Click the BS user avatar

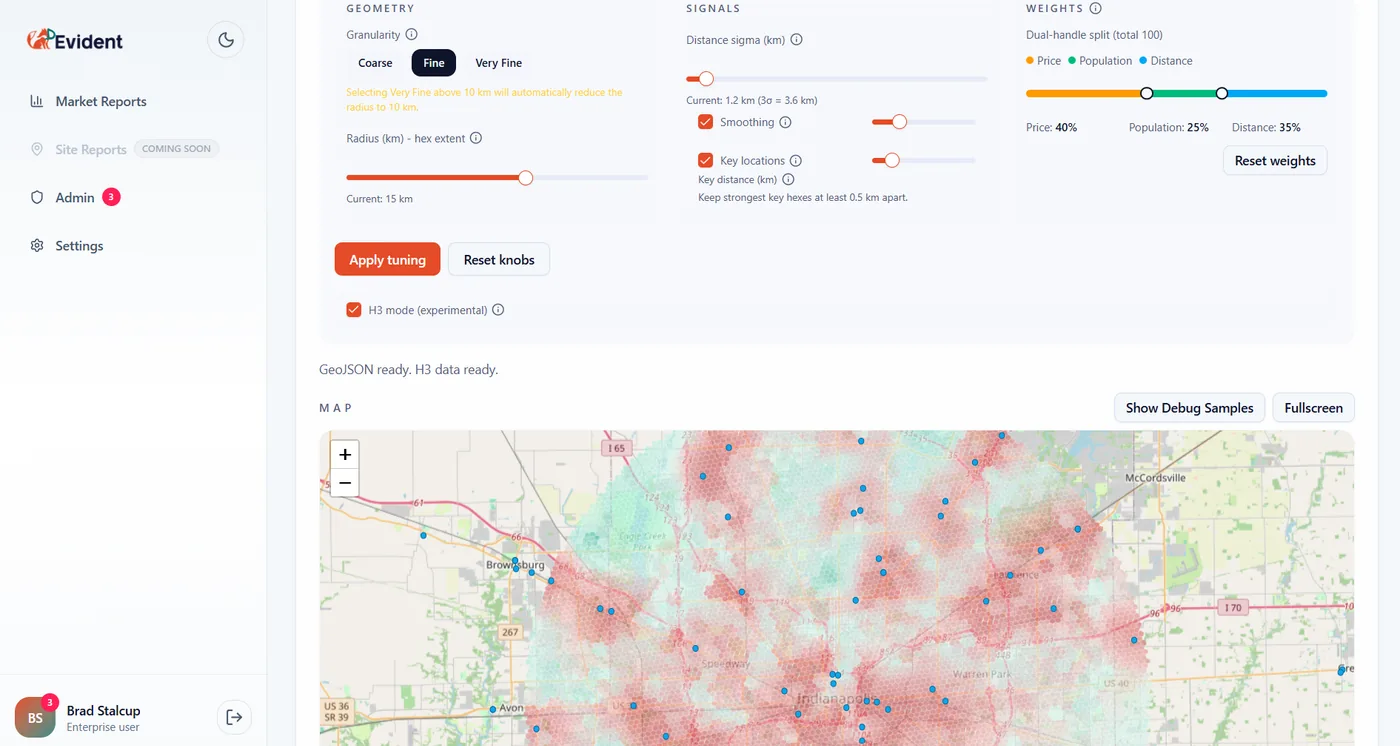point(35,718)
